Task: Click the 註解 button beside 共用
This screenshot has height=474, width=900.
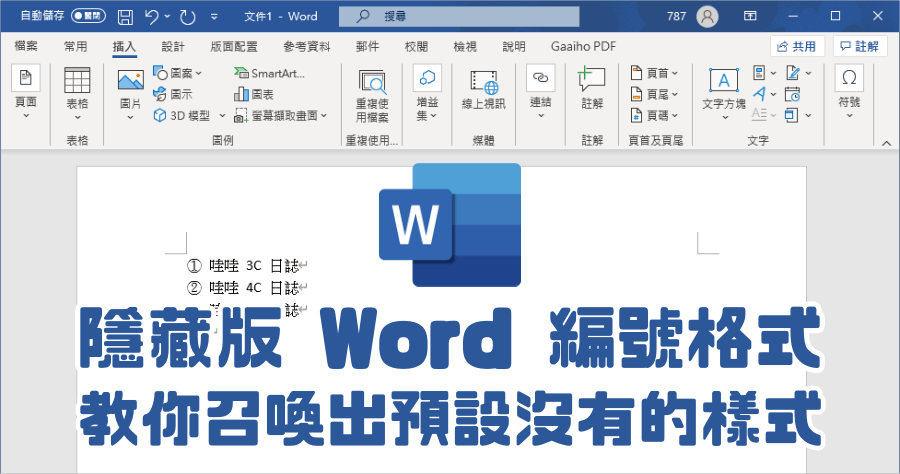Action: pos(860,46)
